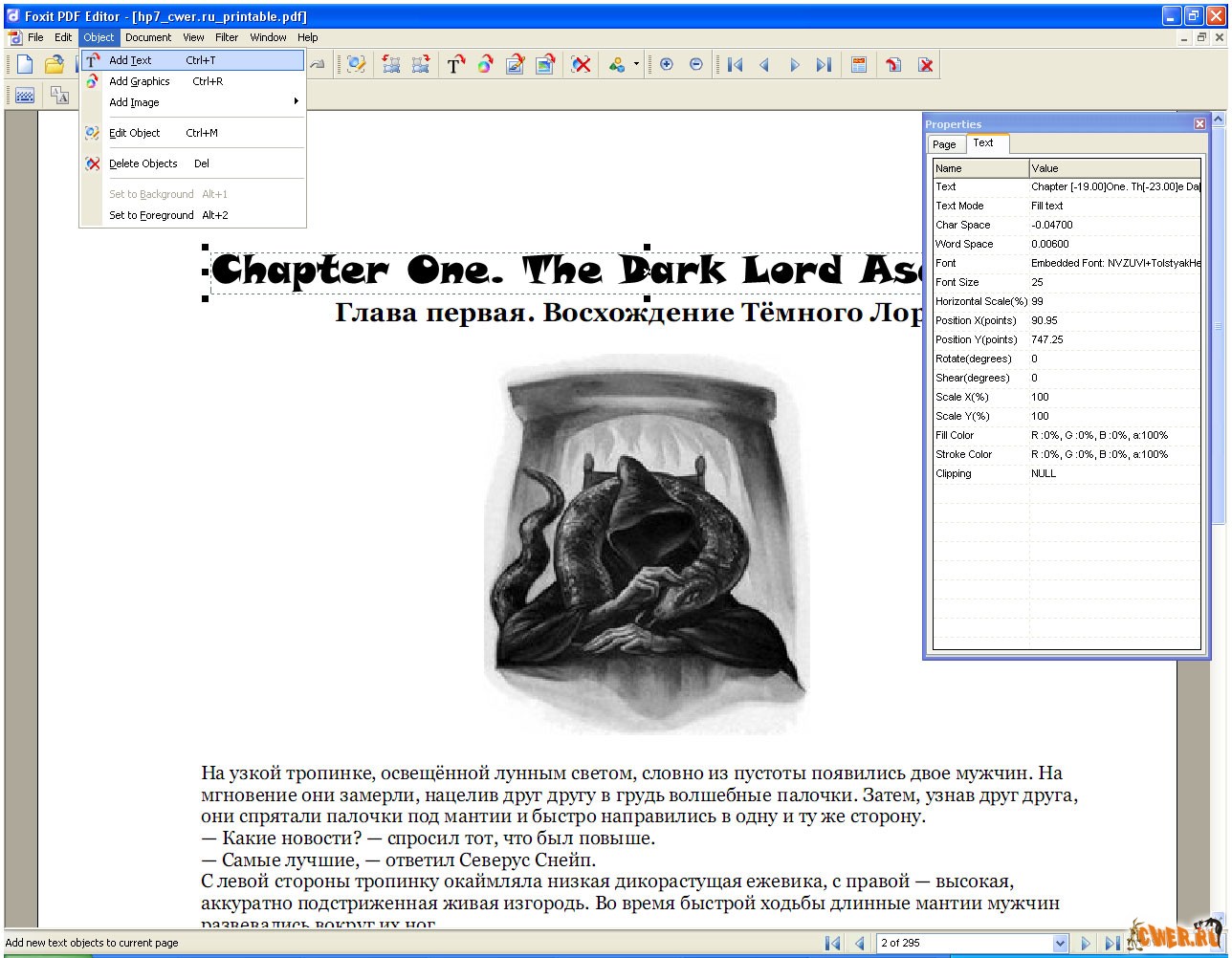The width and height of the screenshot is (1232, 958).
Task: Go to previous page using the toolbar
Action: [x=764, y=64]
